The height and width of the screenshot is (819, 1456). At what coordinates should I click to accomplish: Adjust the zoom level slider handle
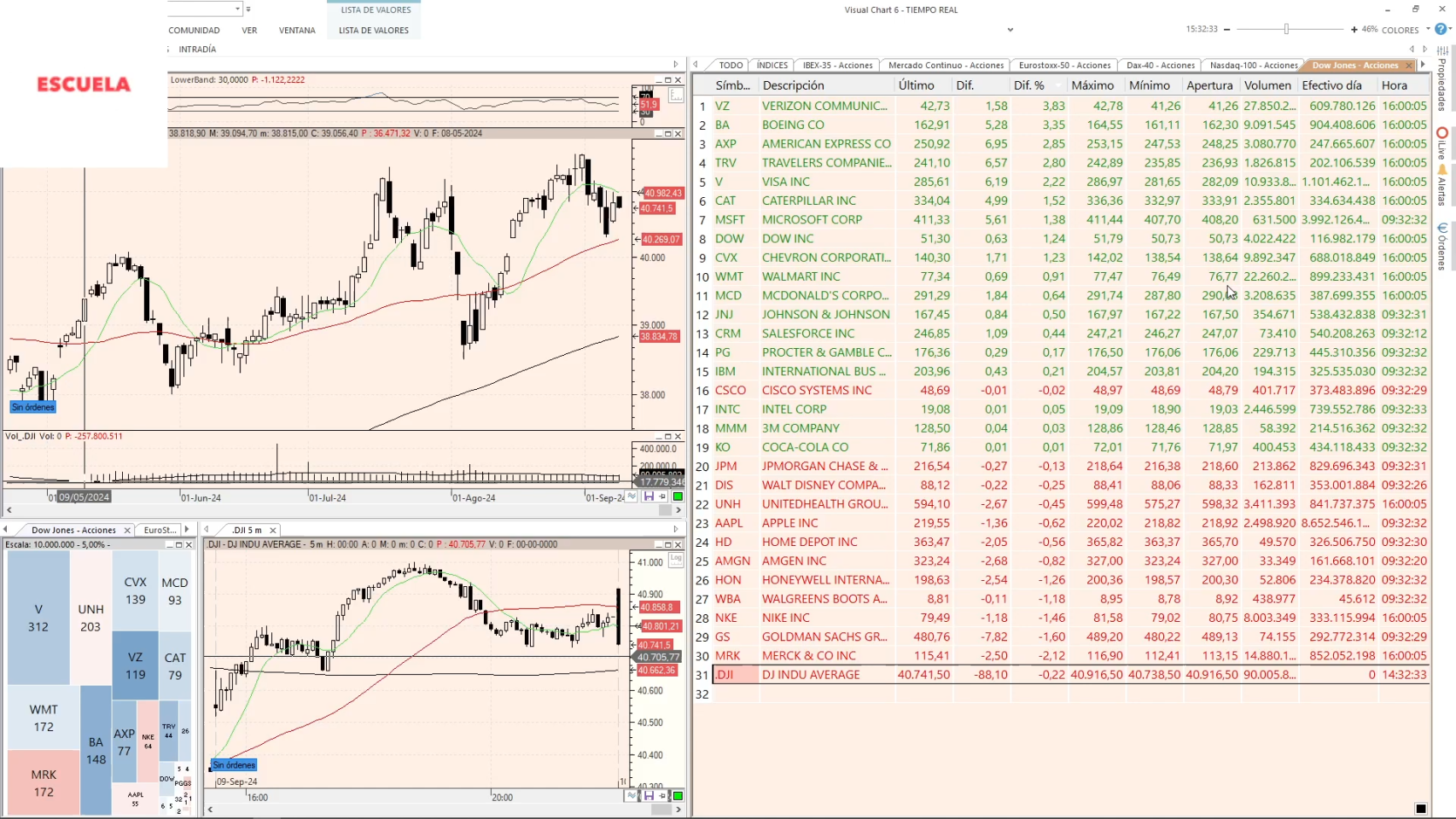click(1286, 30)
